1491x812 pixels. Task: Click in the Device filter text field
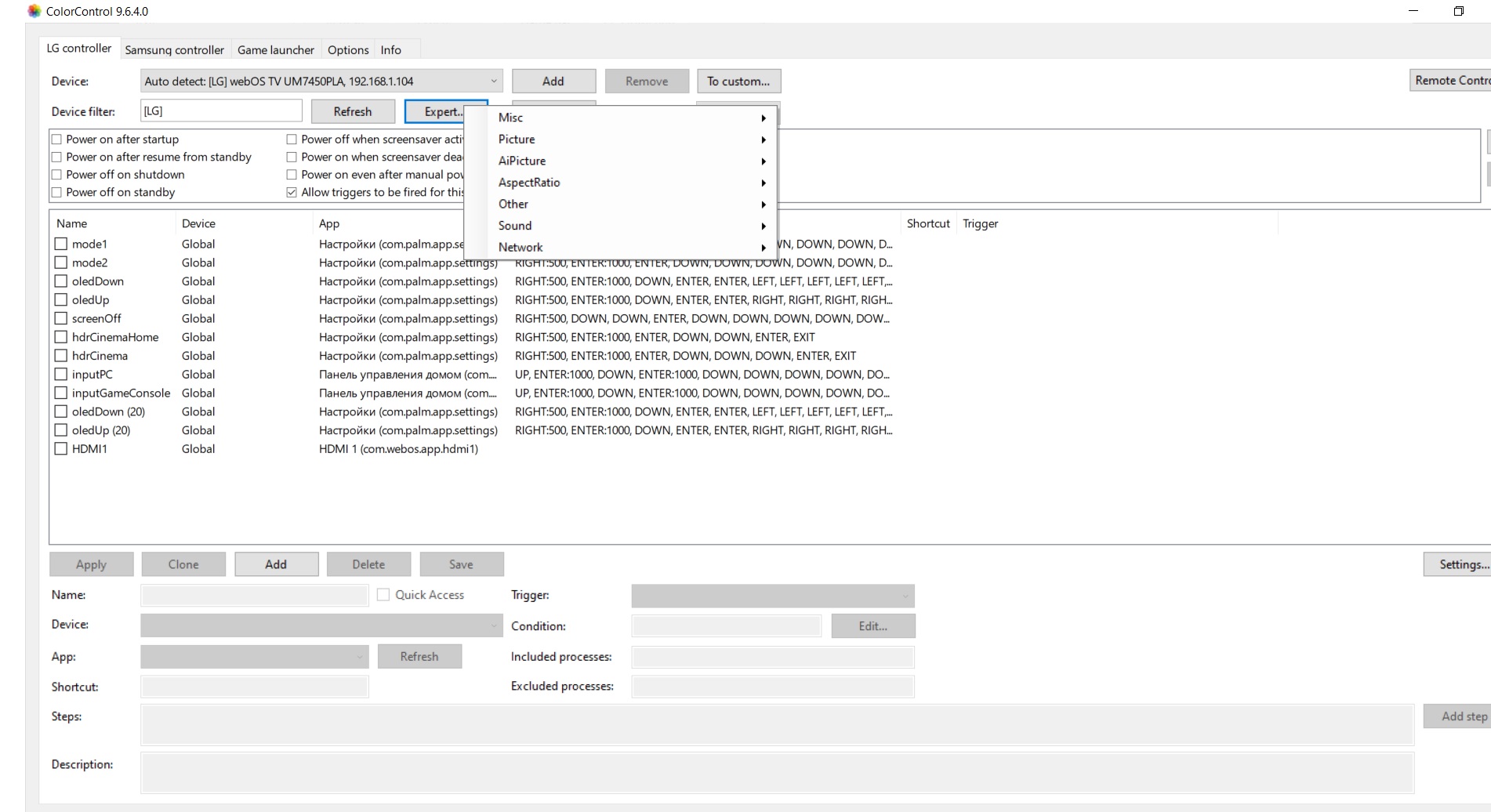coord(221,111)
